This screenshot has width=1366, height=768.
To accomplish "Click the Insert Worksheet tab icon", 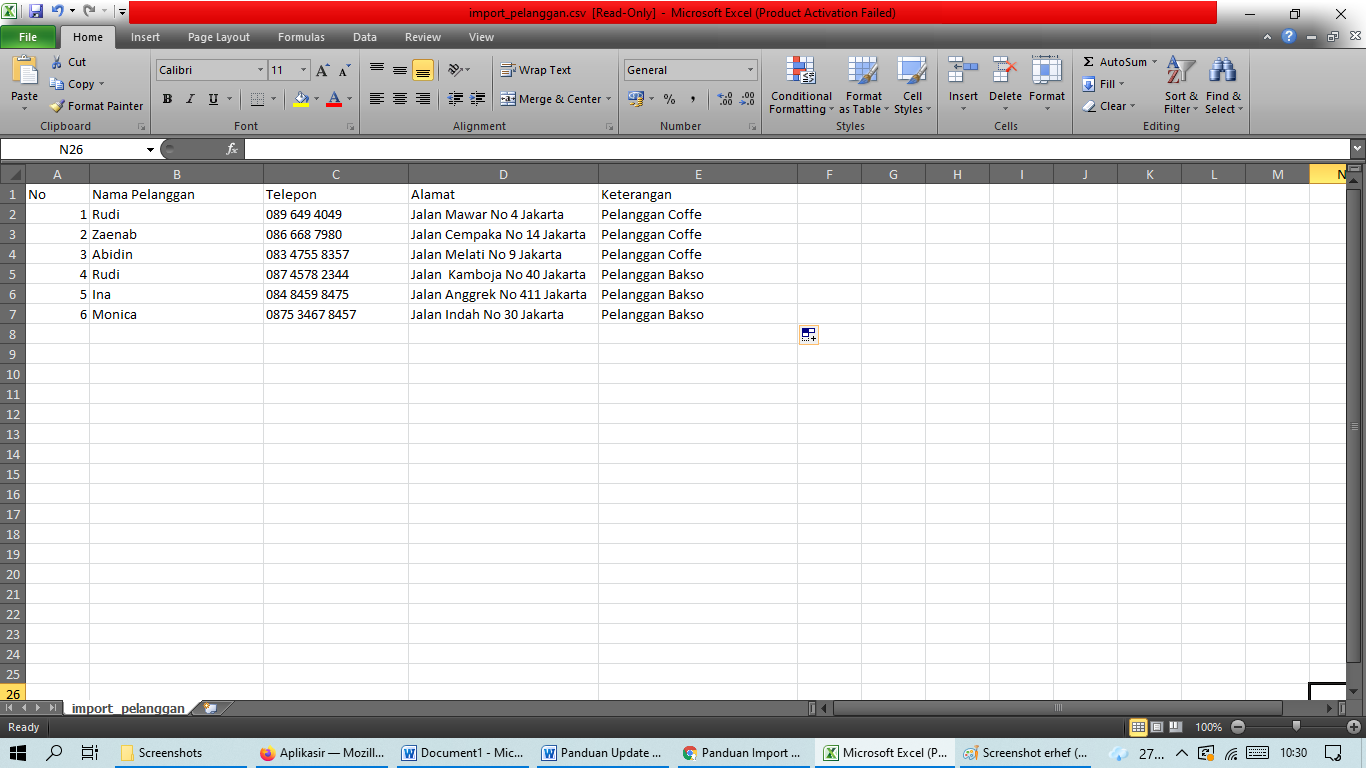I will point(209,708).
